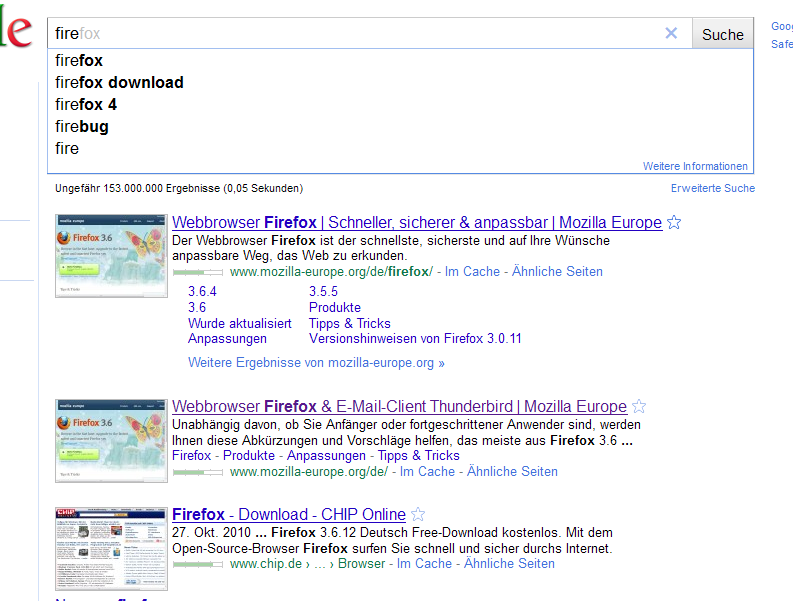Star the 'E-Mail-Client Thunderbird' result

pyautogui.click(x=639, y=407)
